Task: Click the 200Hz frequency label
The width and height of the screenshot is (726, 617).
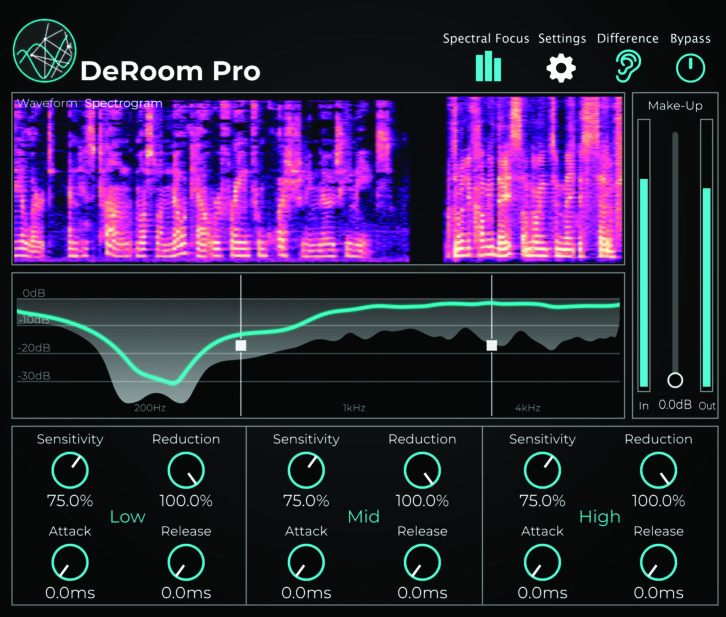Action: coord(150,408)
